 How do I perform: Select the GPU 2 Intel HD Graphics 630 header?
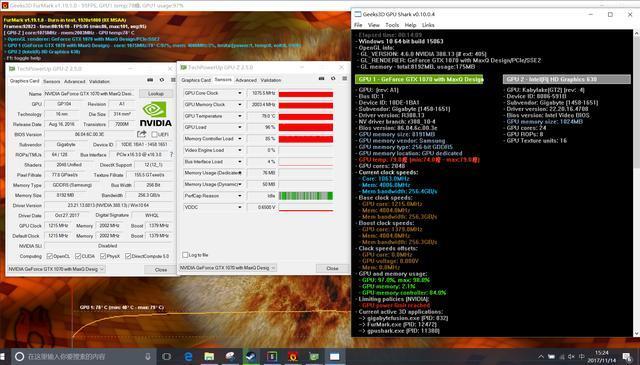point(567,79)
